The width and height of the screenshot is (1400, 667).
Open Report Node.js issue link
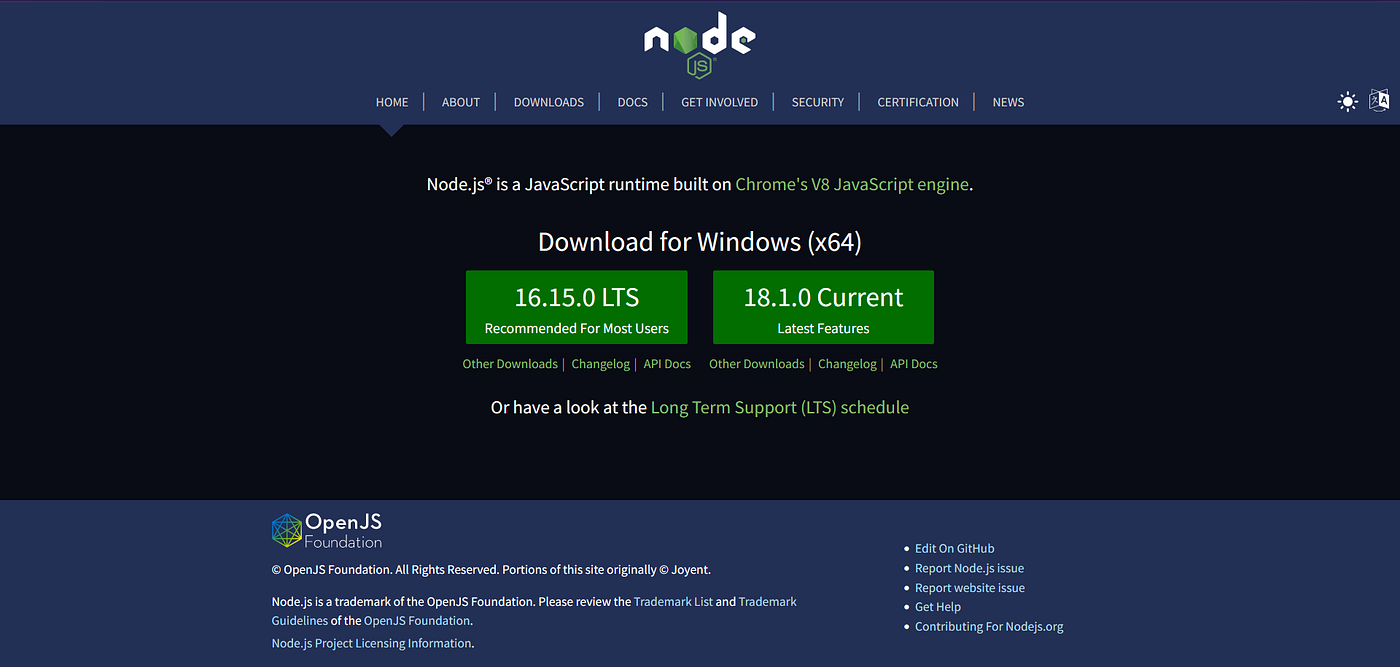pos(970,568)
